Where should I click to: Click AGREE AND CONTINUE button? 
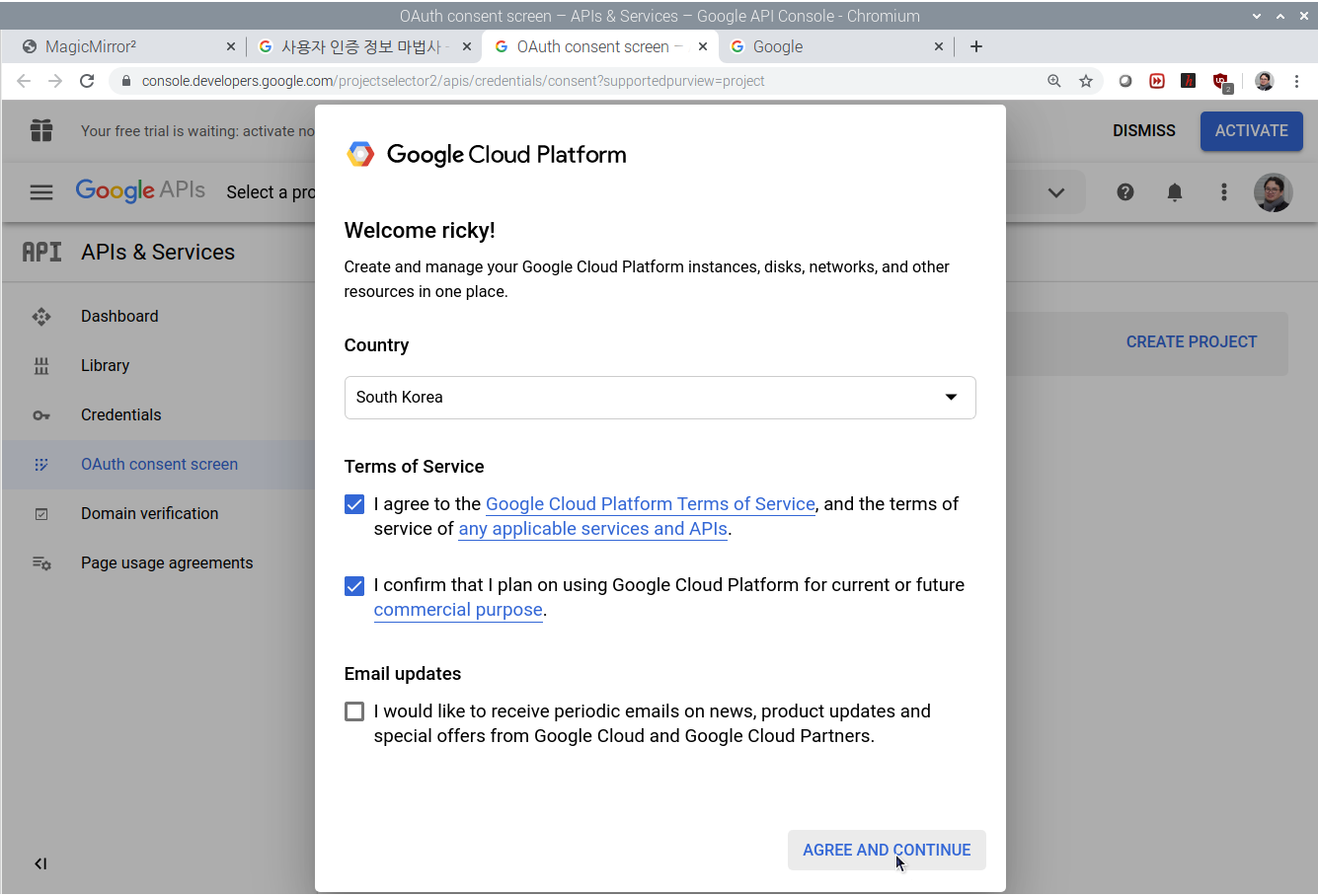[887, 850]
